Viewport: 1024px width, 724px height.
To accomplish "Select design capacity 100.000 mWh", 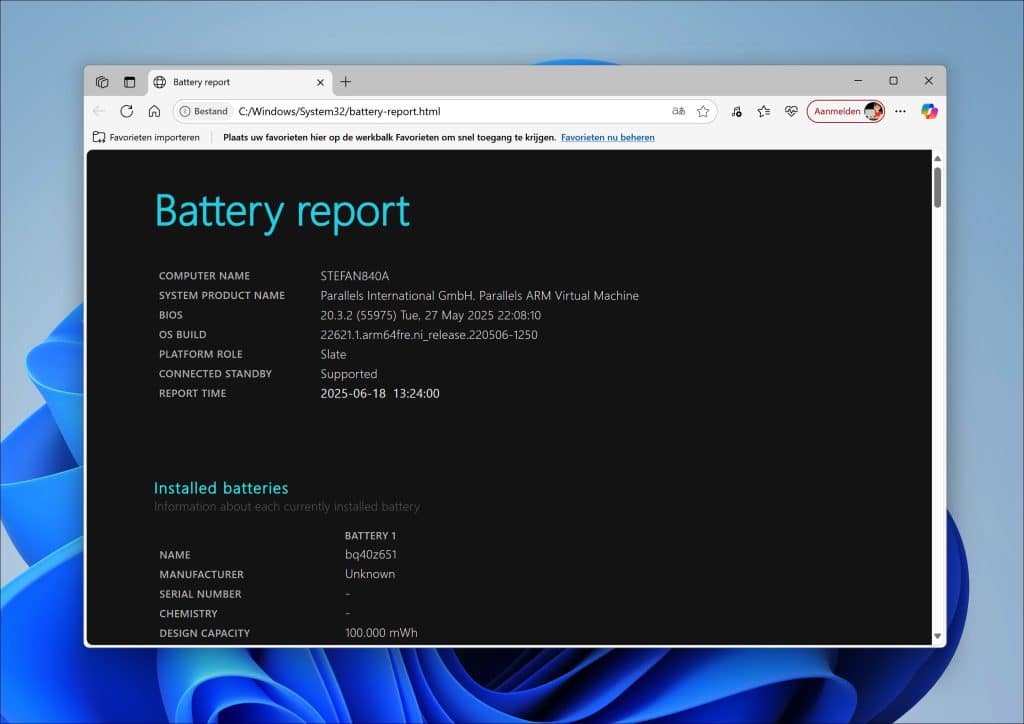I will coord(381,633).
